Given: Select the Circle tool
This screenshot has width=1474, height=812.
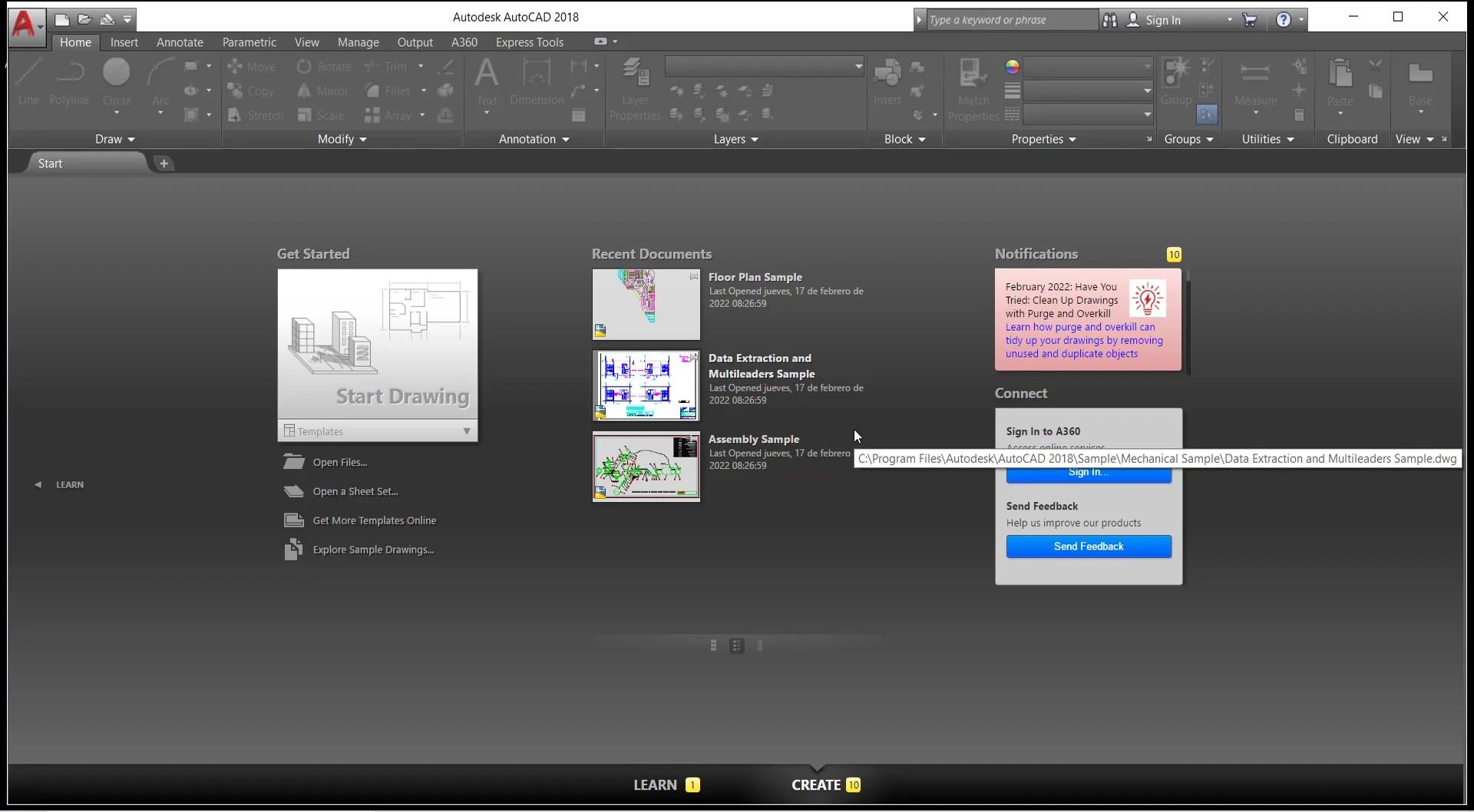Looking at the screenshot, I should tap(117, 86).
